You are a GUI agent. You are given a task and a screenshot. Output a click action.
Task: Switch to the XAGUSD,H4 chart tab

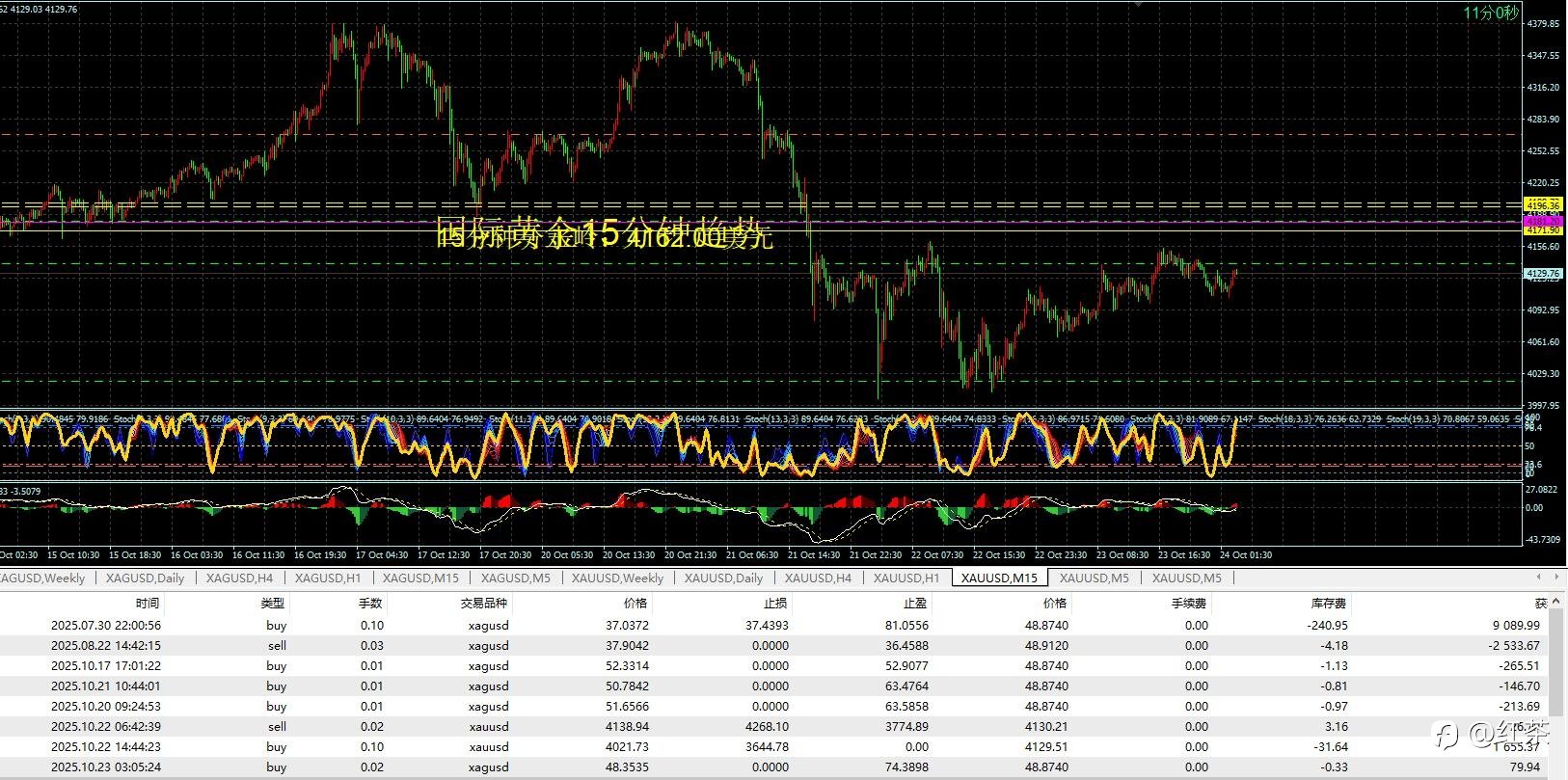pyautogui.click(x=239, y=578)
